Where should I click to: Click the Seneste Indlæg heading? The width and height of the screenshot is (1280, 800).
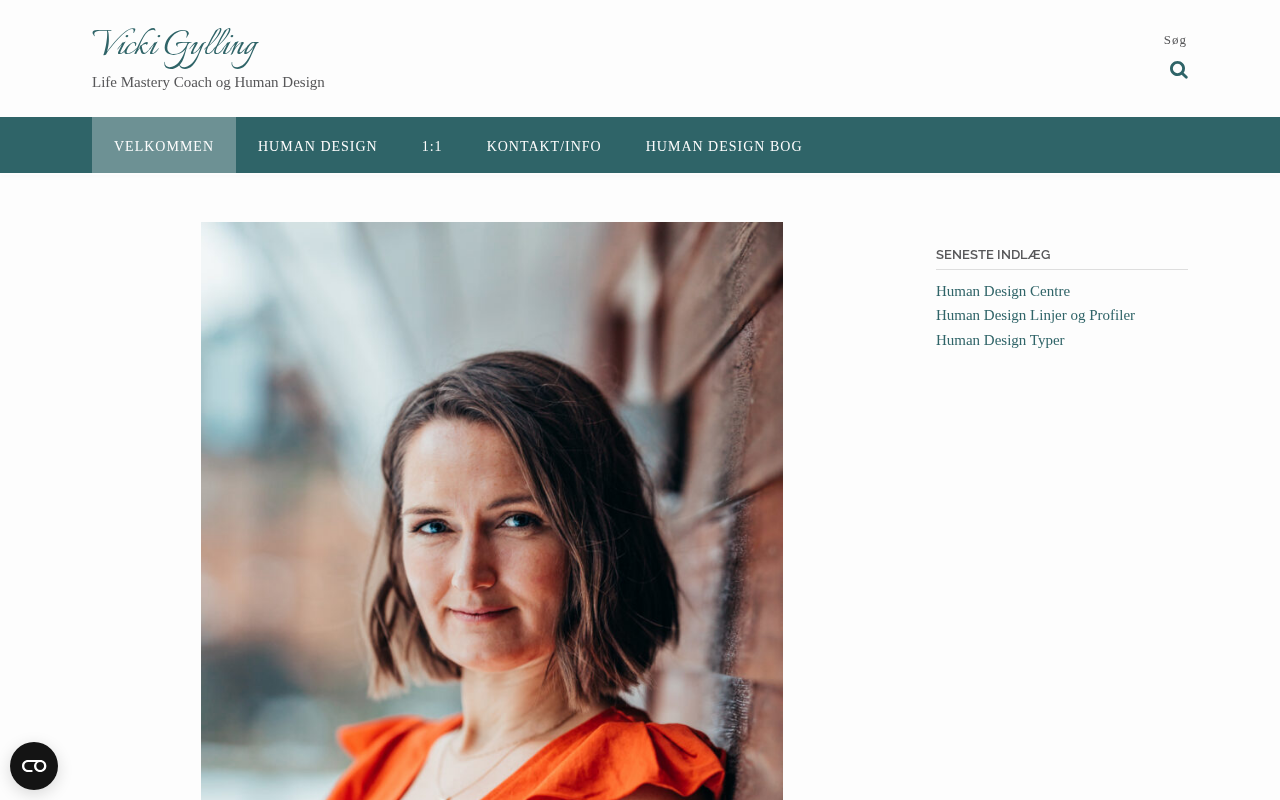click(x=993, y=254)
